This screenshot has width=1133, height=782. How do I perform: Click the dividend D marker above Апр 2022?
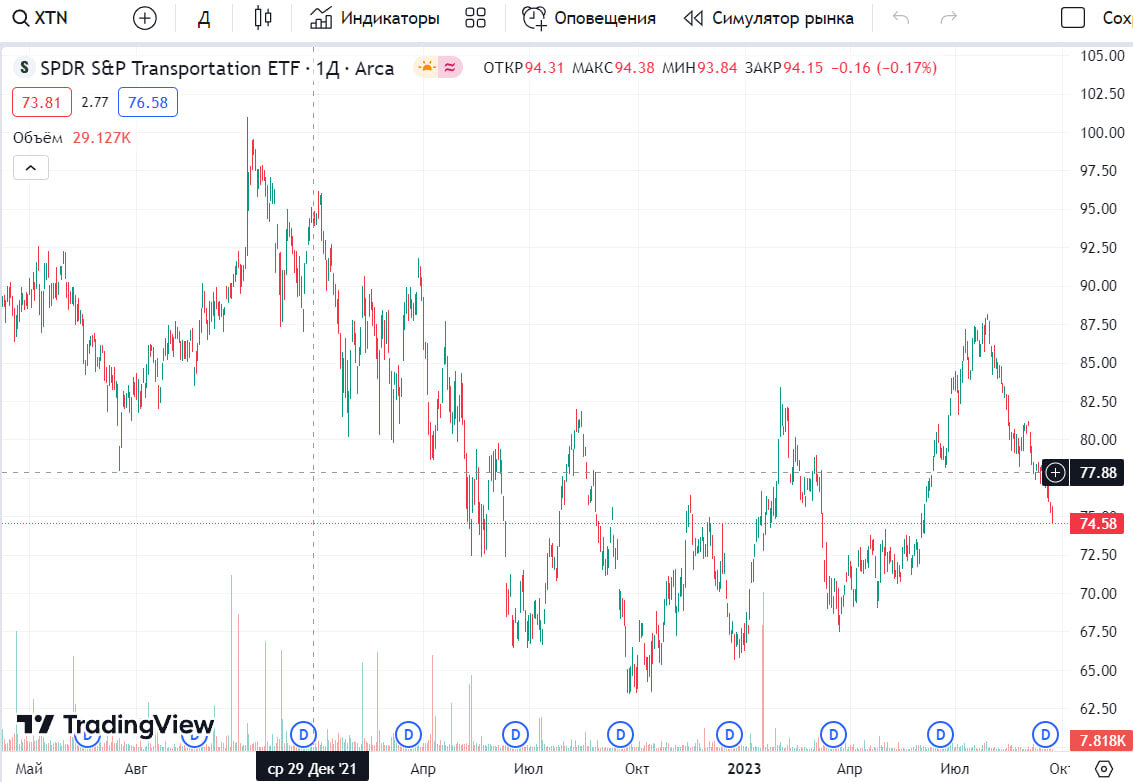[x=408, y=735]
